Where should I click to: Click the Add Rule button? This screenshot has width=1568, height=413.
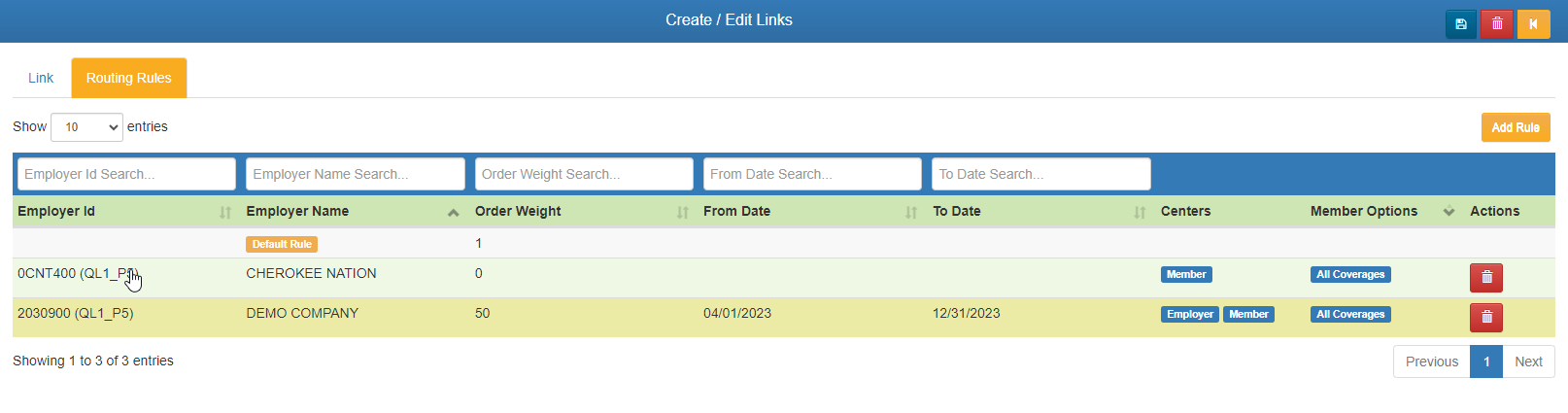1516,127
